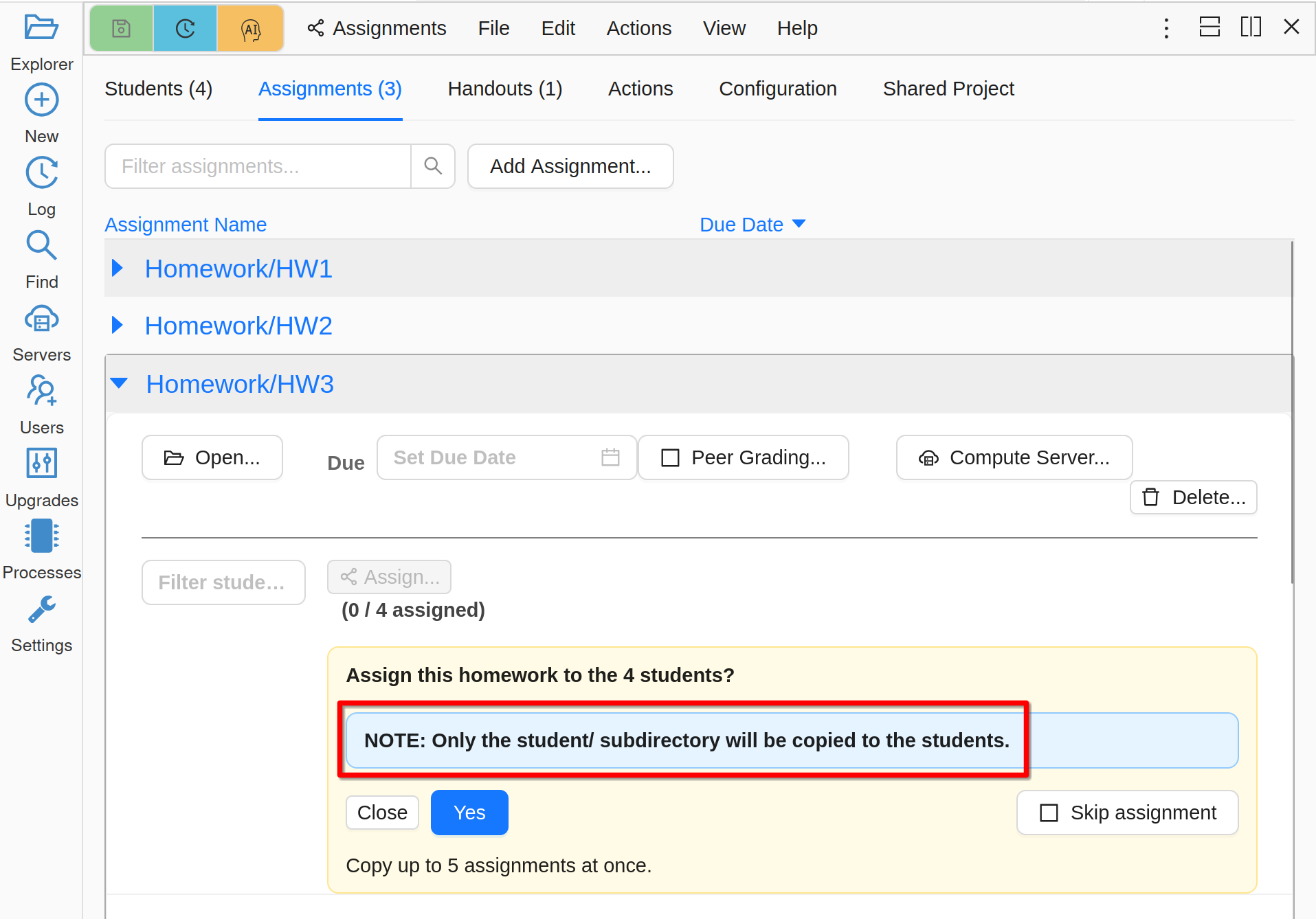Click the green Save icon button

[x=121, y=28]
